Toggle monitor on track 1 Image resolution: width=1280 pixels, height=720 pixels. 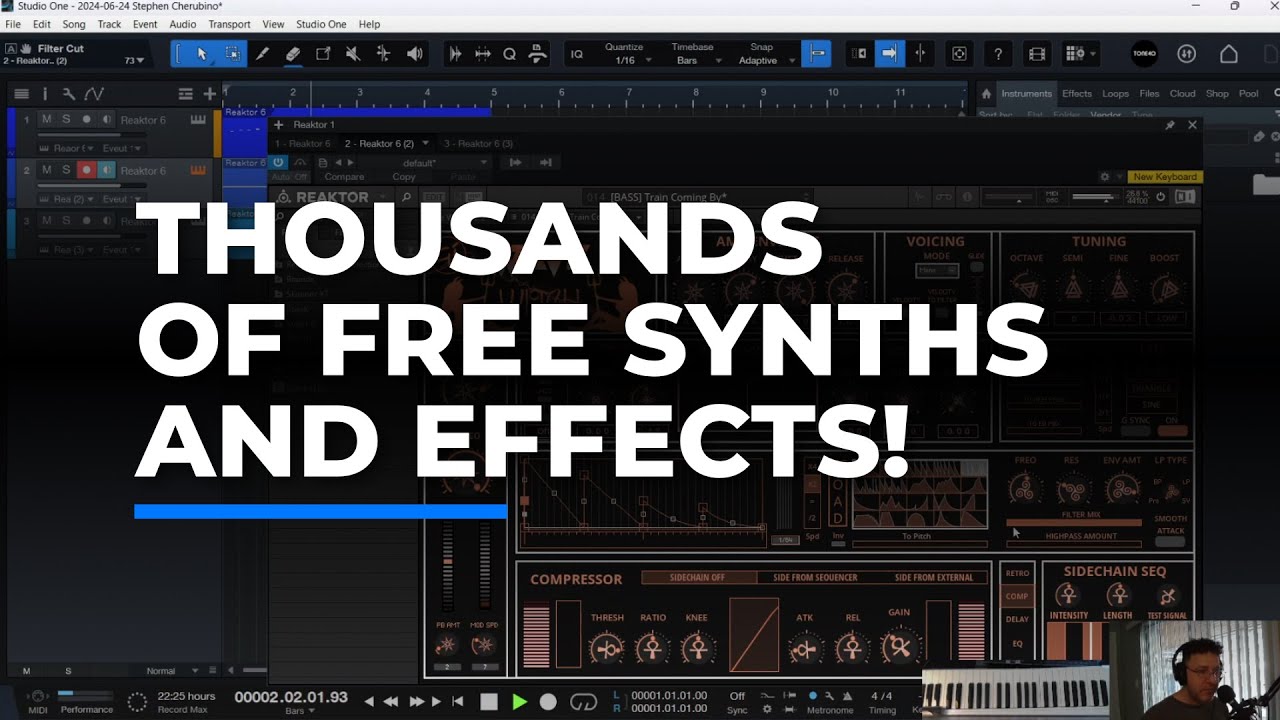coord(106,120)
